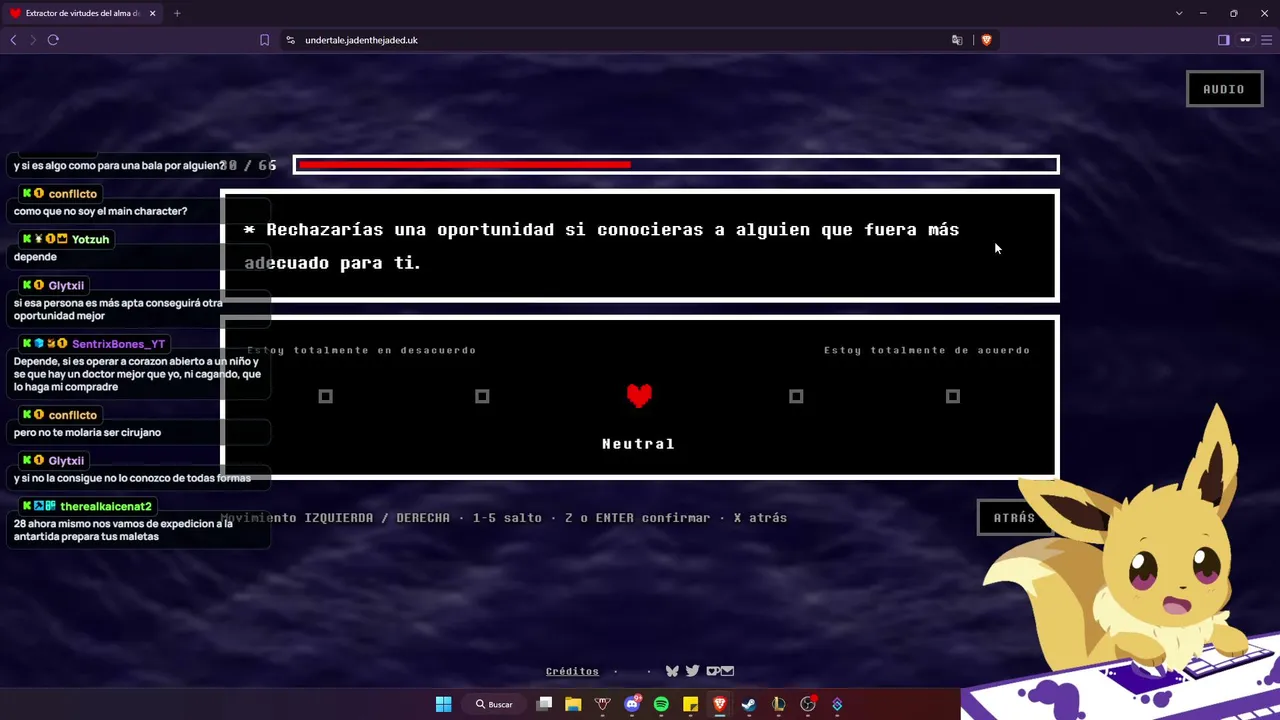
Task: Click chat username SentrixBones_YT
Action: click(x=118, y=344)
